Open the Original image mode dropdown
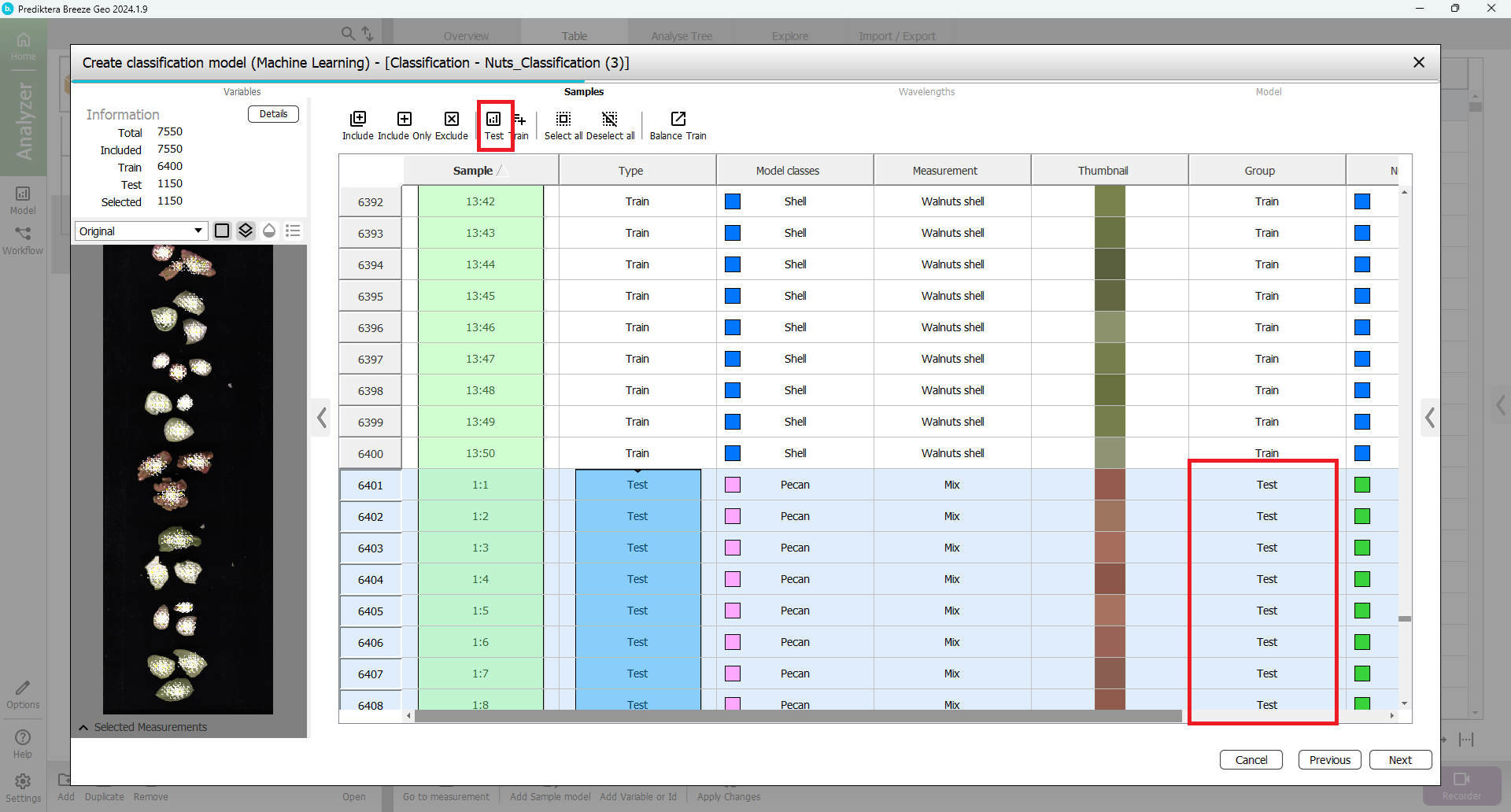 pyautogui.click(x=142, y=231)
